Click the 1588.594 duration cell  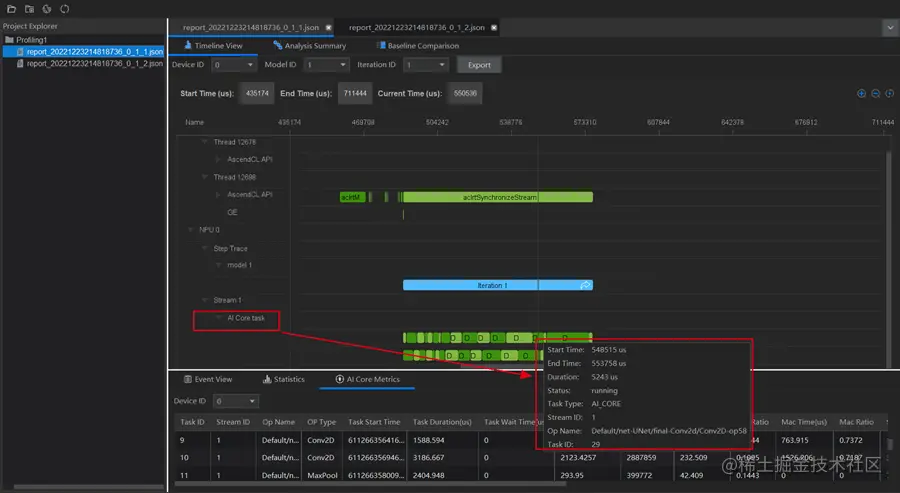(429, 440)
